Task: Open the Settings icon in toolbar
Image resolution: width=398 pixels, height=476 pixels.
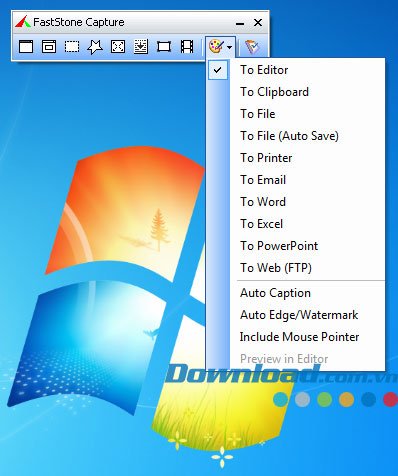Action: 252,47
